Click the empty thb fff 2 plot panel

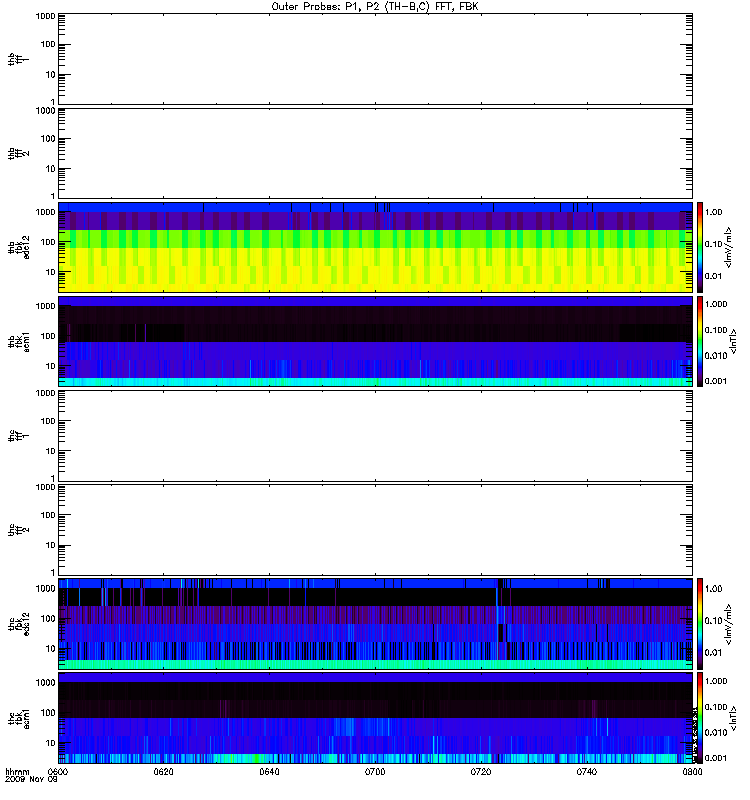coord(376,154)
